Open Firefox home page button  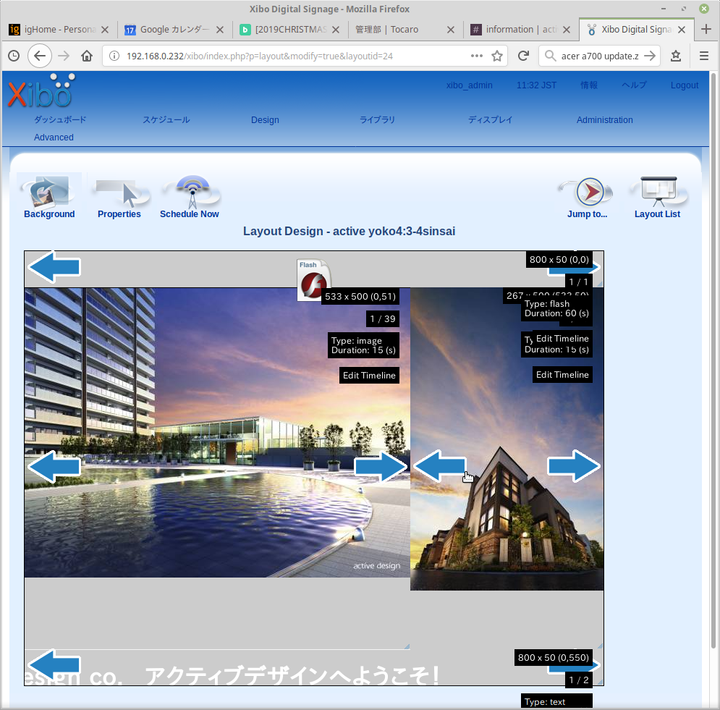tap(86, 56)
